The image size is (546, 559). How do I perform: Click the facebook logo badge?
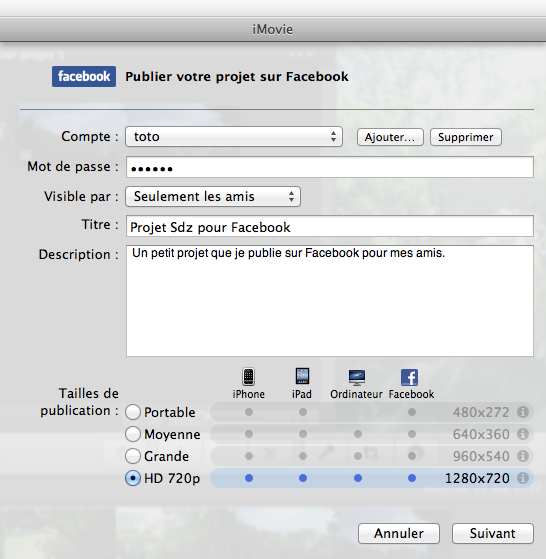84,76
